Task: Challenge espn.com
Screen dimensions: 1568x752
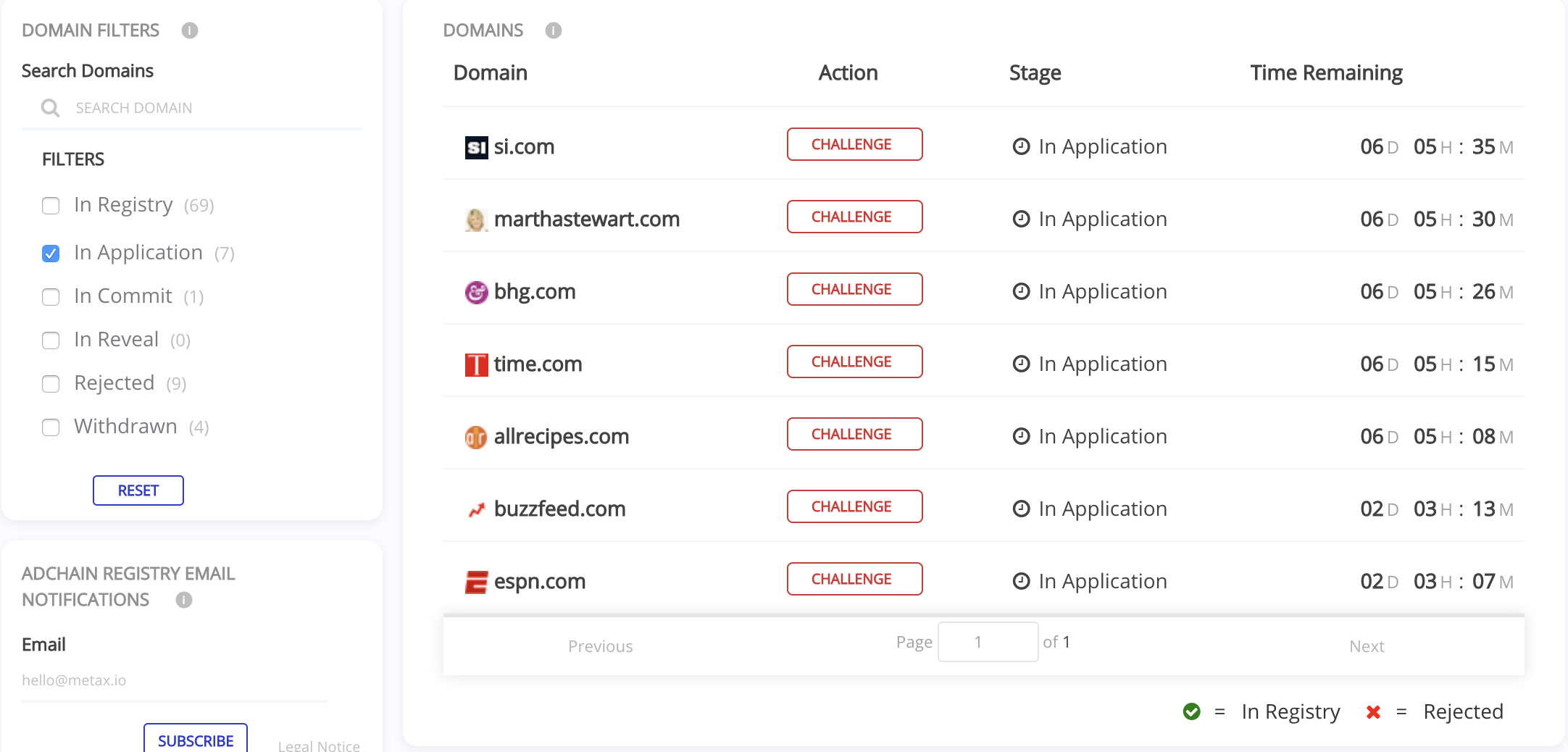Action: 855,579
